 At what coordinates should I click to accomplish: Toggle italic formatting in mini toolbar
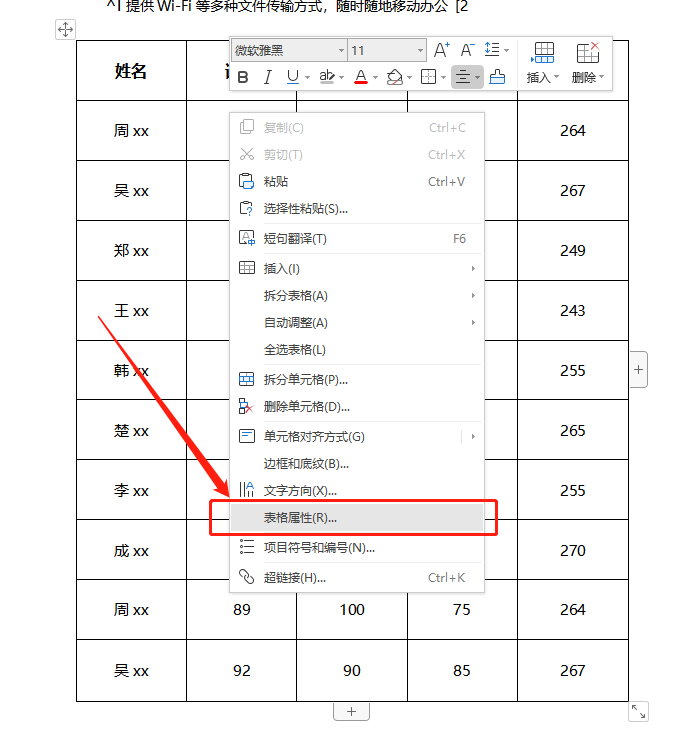pyautogui.click(x=268, y=77)
